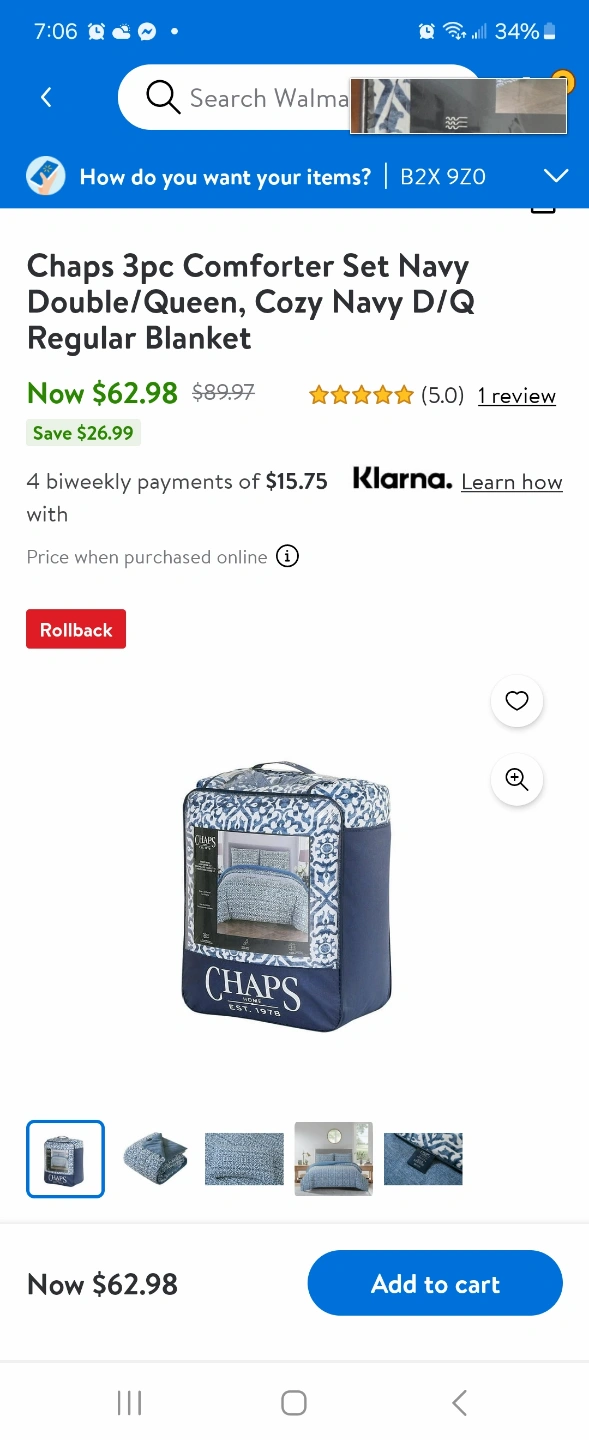Expand the delivery options chevron

pos(555,176)
